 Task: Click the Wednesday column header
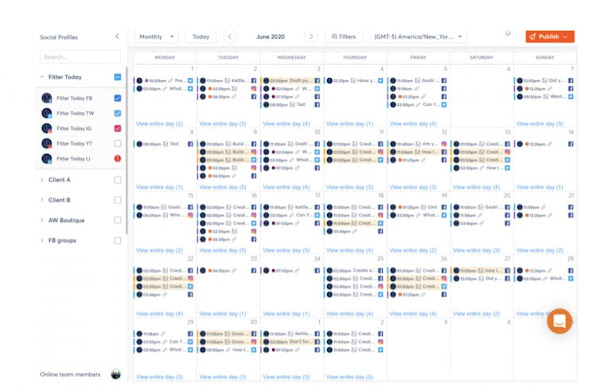(x=292, y=57)
